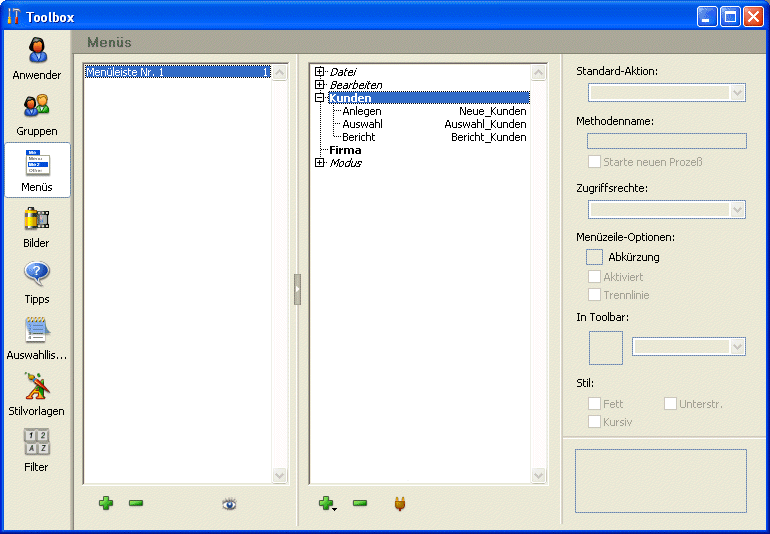This screenshot has width=770, height=534.
Task: Toggle the Trennlinie checkbox
Action: pyautogui.click(x=594, y=295)
